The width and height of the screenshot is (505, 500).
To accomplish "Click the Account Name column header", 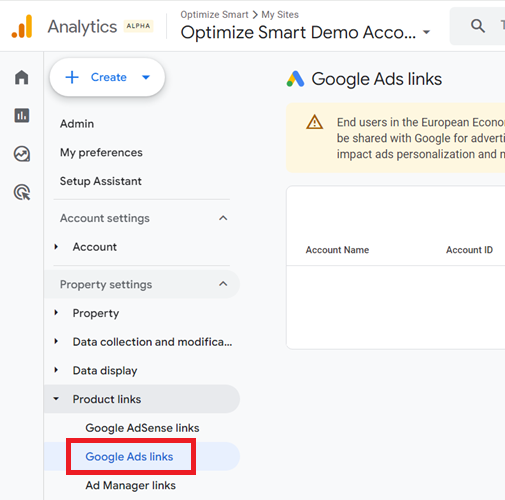I will 337,250.
